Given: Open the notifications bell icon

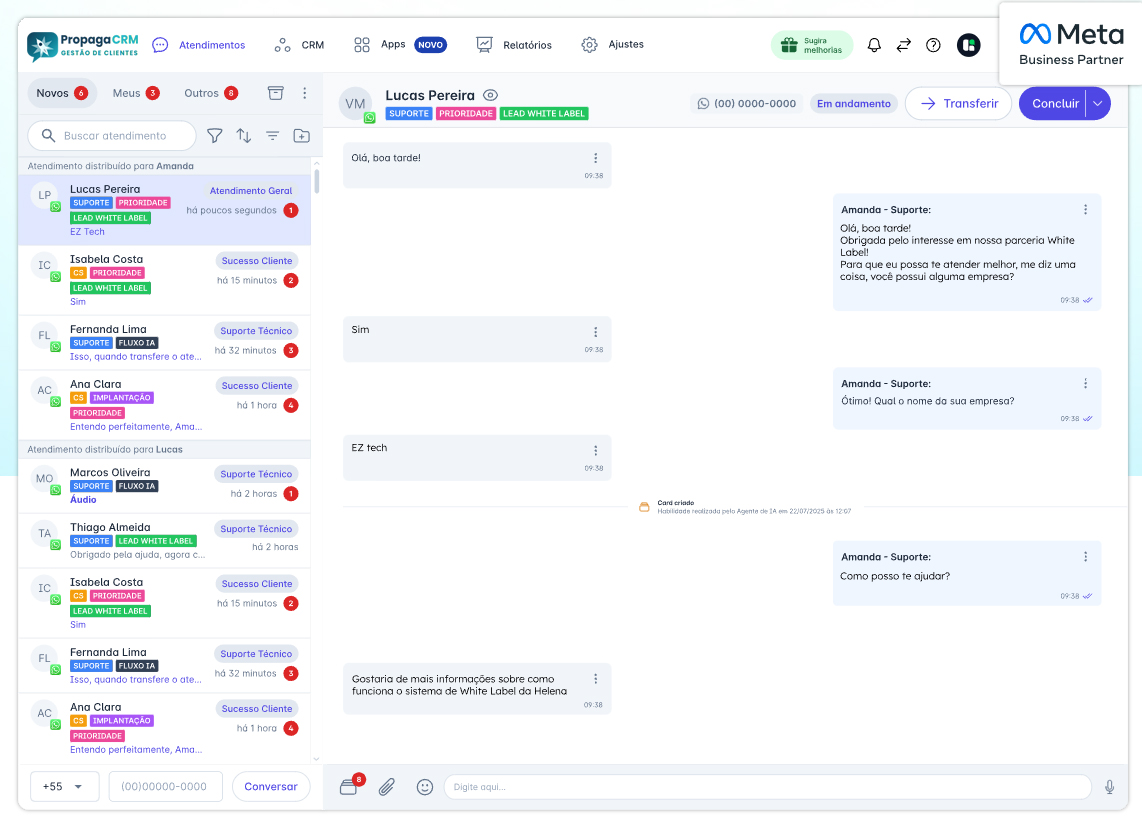Looking at the screenshot, I should 874,45.
